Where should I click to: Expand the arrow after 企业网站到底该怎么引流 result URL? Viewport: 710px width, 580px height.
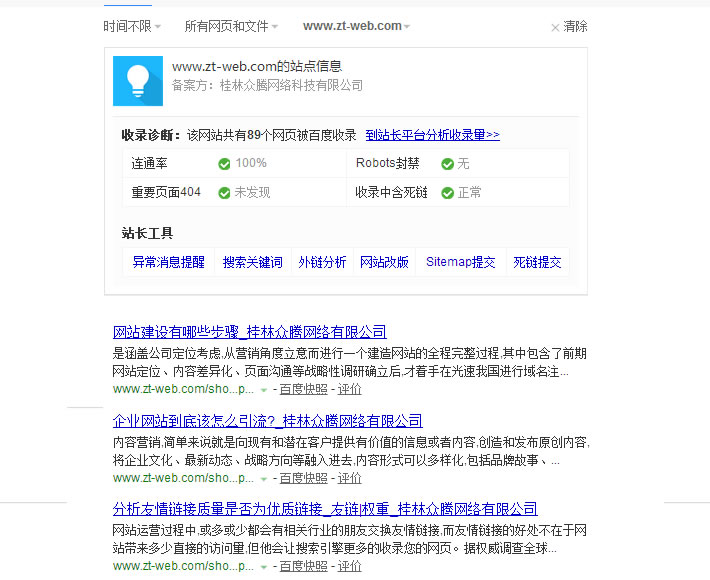coord(264,479)
